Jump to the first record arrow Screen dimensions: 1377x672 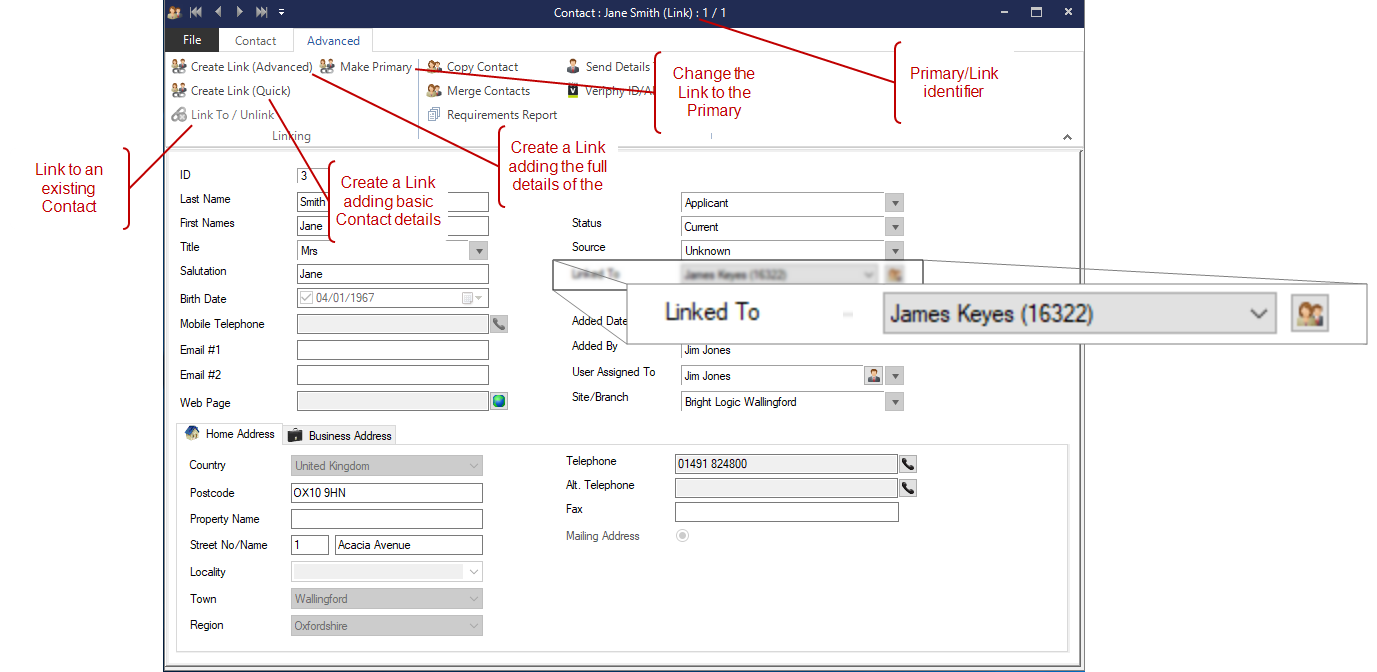(196, 12)
